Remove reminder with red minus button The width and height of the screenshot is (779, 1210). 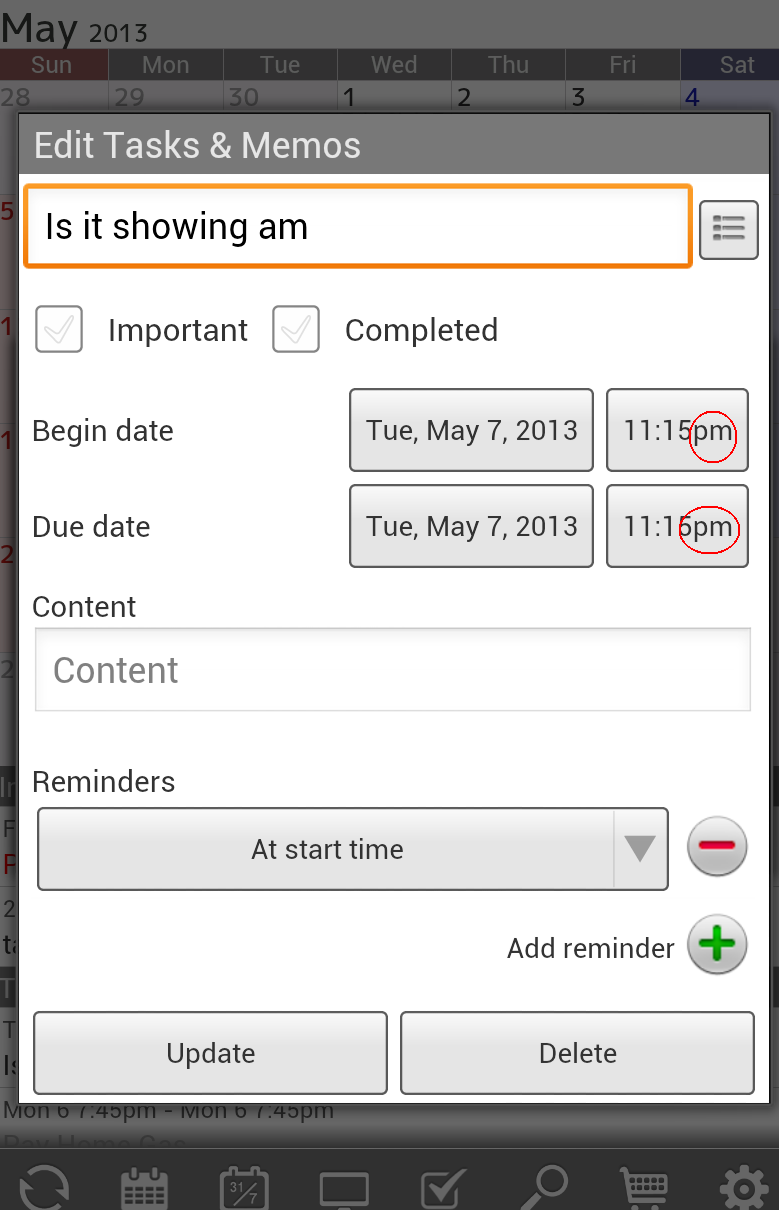[717, 846]
